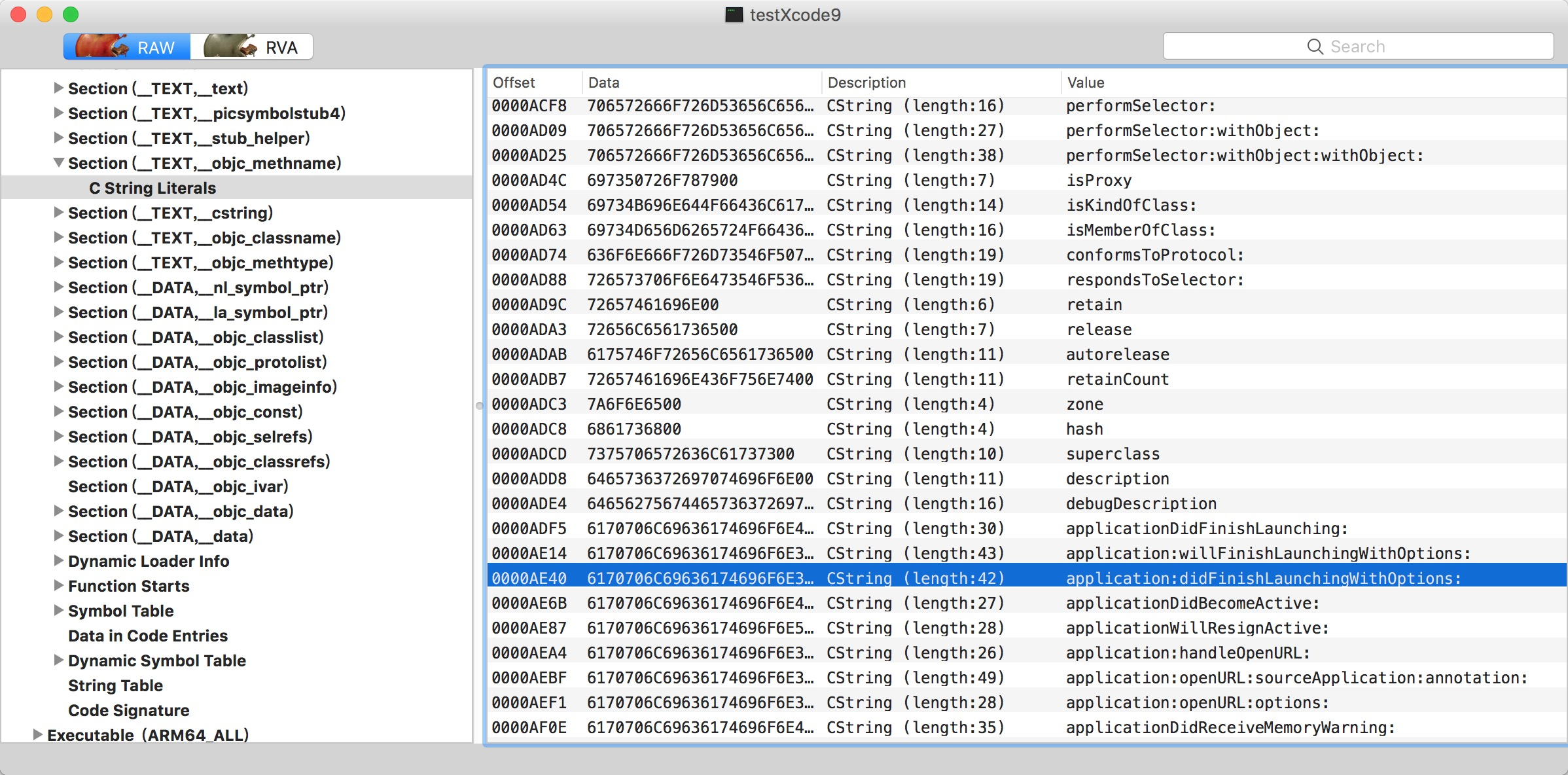Expand Section (__DATA,__objc_imageinfo) disclosure triangle
This screenshot has width=1568, height=775.
point(58,386)
